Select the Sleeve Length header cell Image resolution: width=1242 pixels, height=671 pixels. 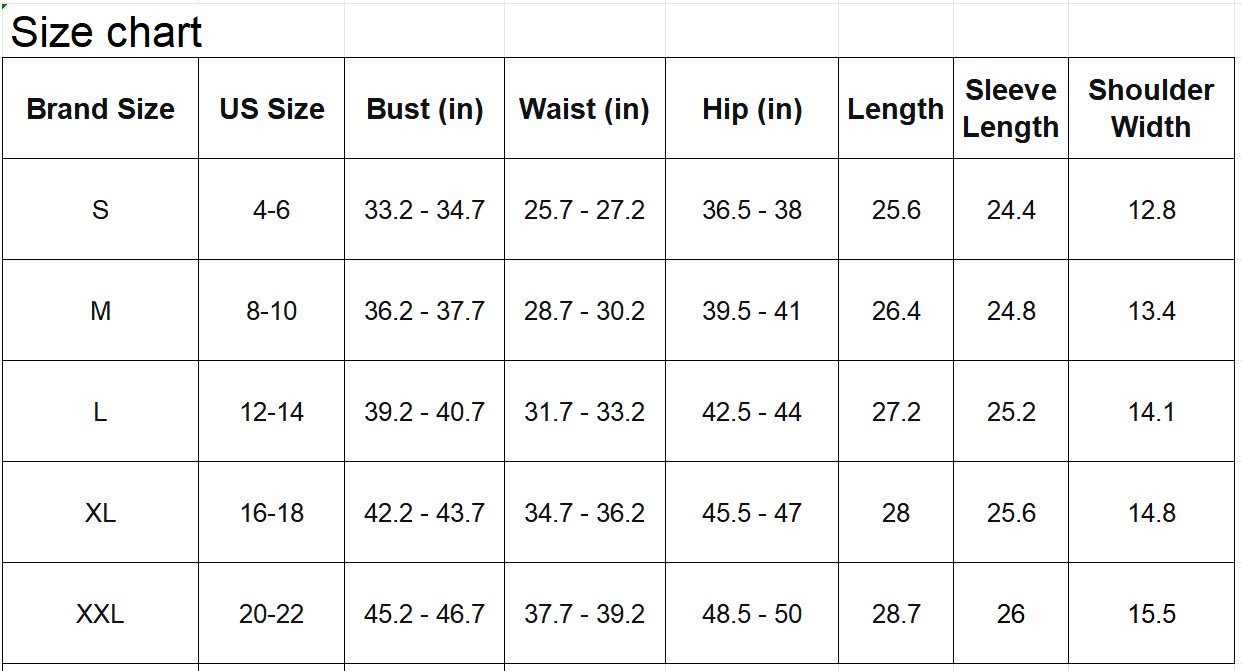pyautogui.click(x=1011, y=109)
